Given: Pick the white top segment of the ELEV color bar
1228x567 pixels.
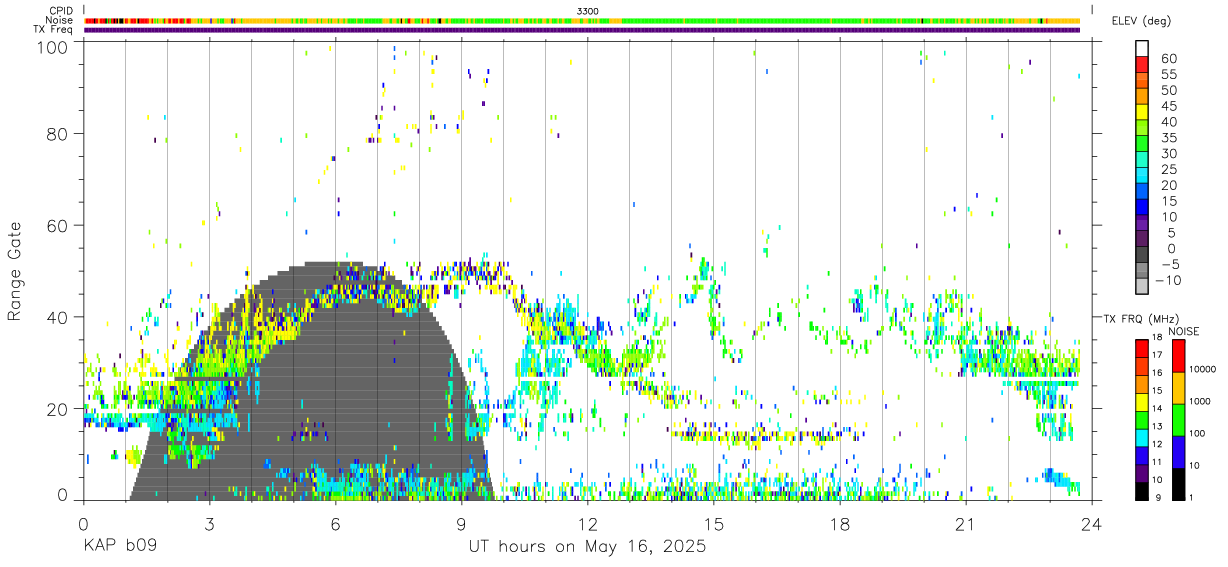Looking at the screenshot, I should pos(1142,48).
